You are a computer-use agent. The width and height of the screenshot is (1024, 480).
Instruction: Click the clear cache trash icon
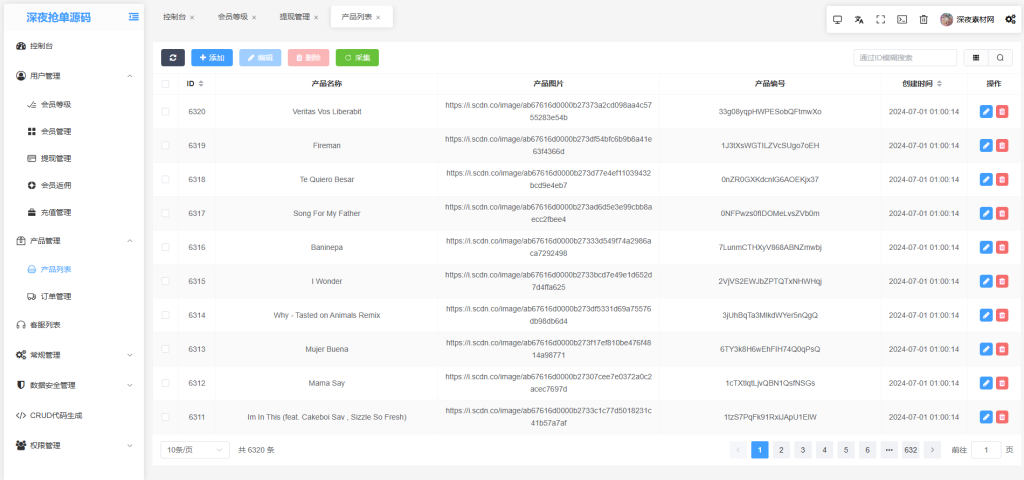[923, 19]
